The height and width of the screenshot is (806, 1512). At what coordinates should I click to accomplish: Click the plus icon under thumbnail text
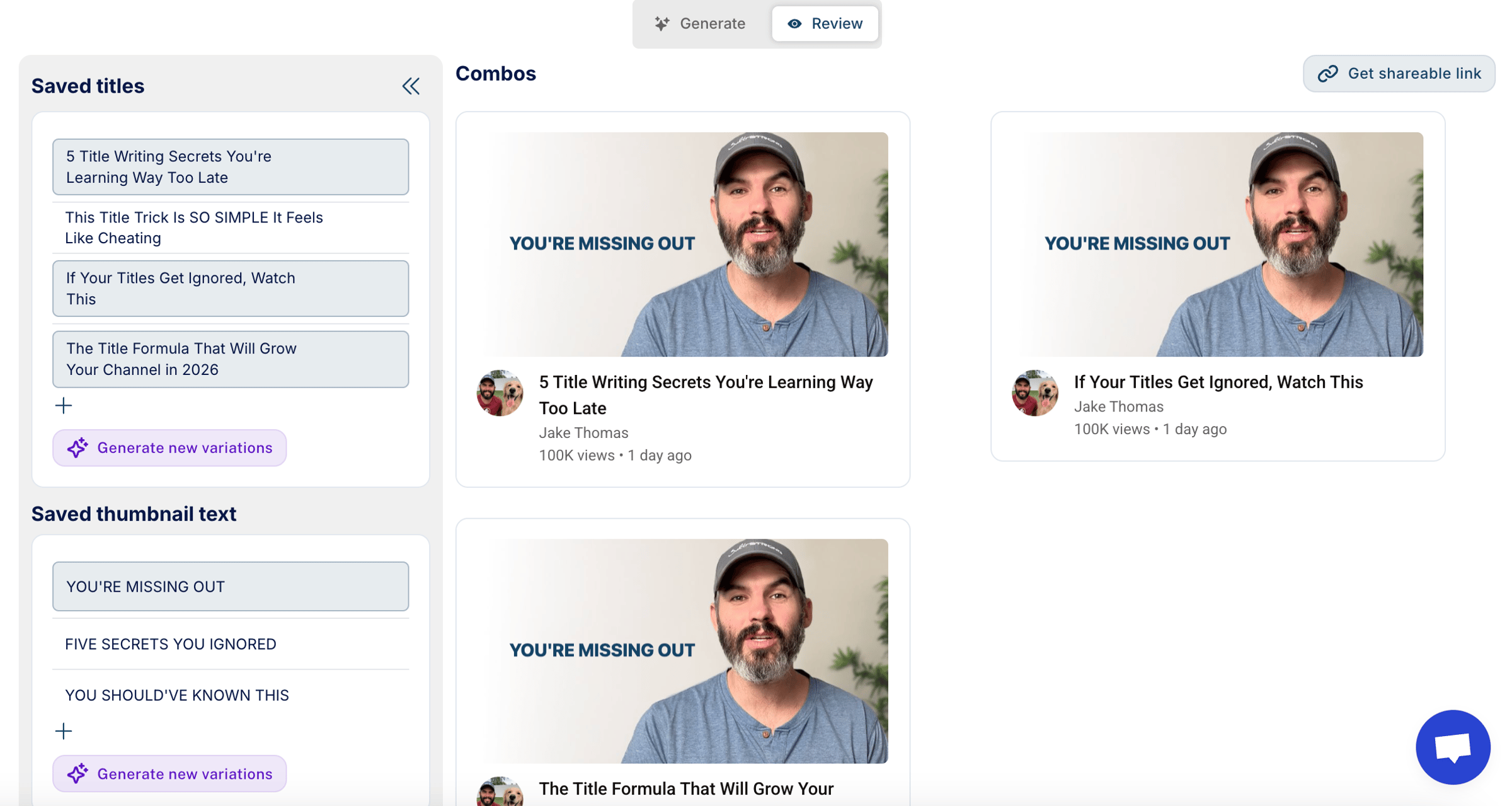pyautogui.click(x=64, y=731)
